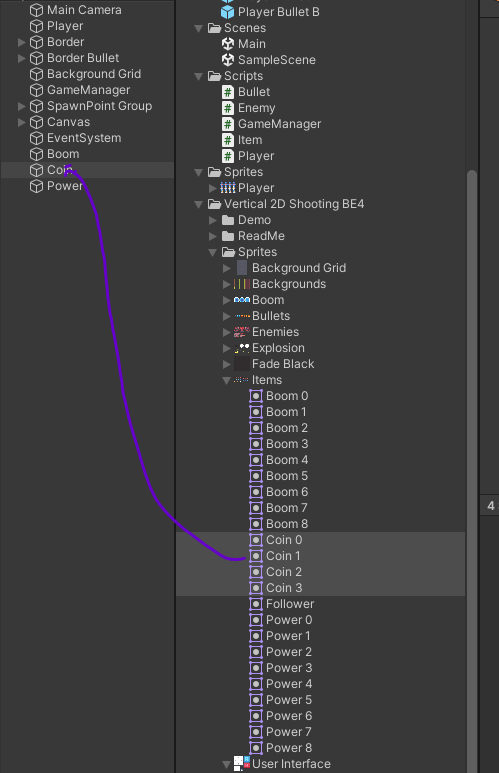Select SpawnPoint Group label in Hierarchy
The width and height of the screenshot is (499, 773).
[x=100, y=106]
